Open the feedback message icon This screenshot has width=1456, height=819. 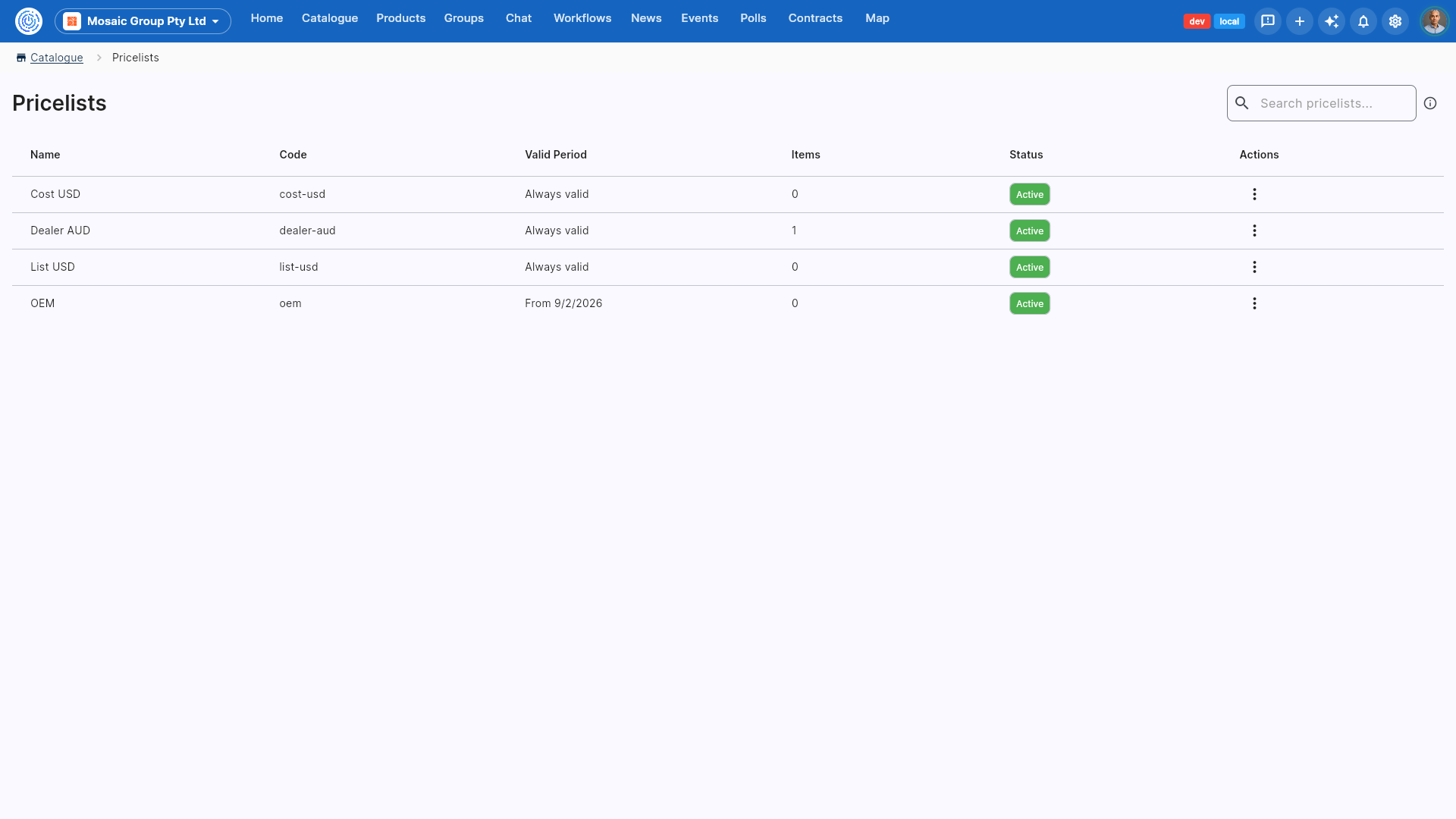[1268, 21]
